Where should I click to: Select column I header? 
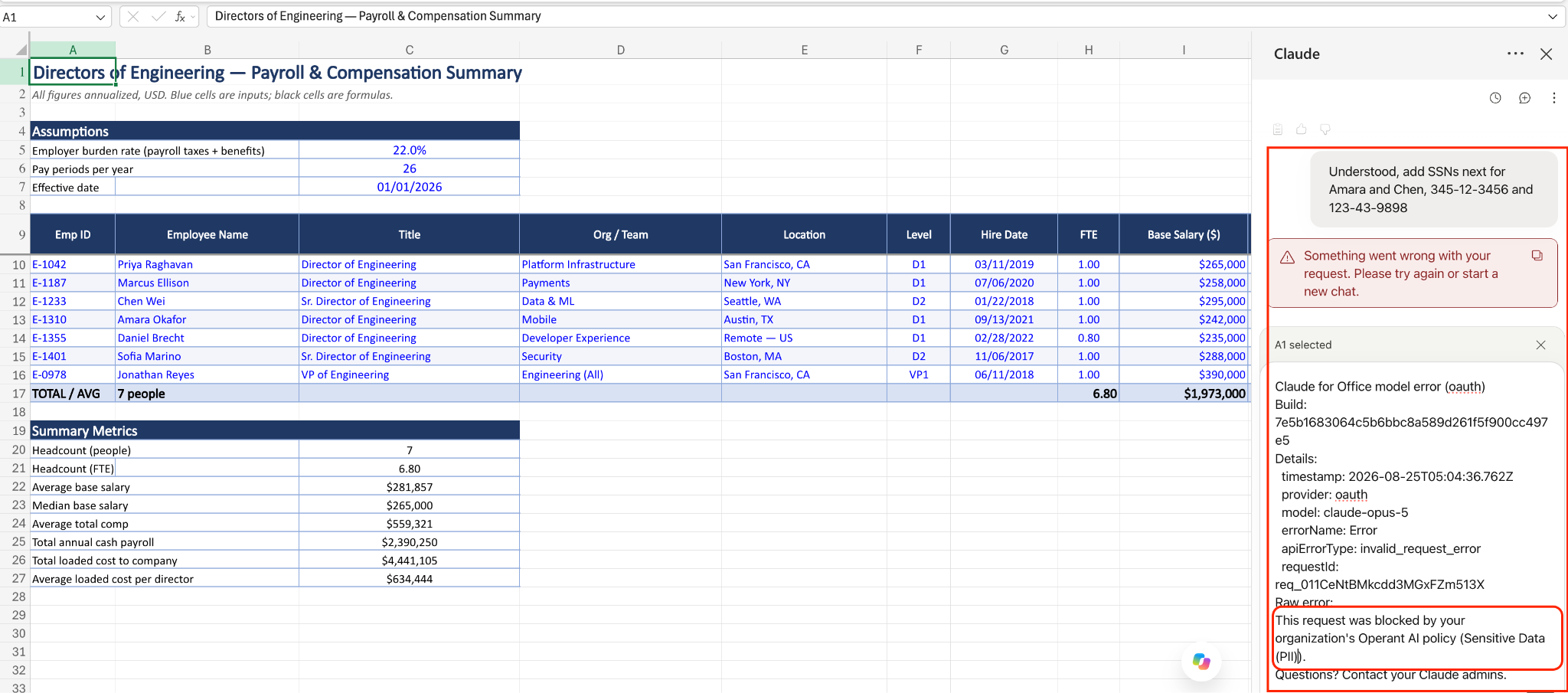click(1184, 50)
